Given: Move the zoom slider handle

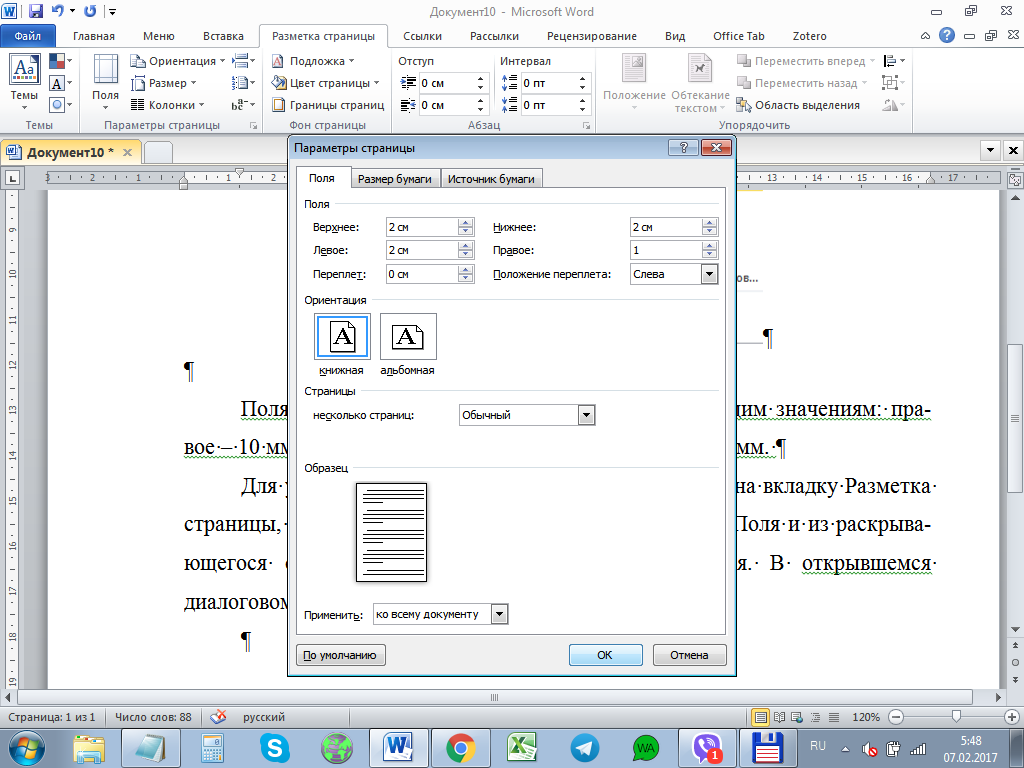Looking at the screenshot, I should click(x=956, y=716).
